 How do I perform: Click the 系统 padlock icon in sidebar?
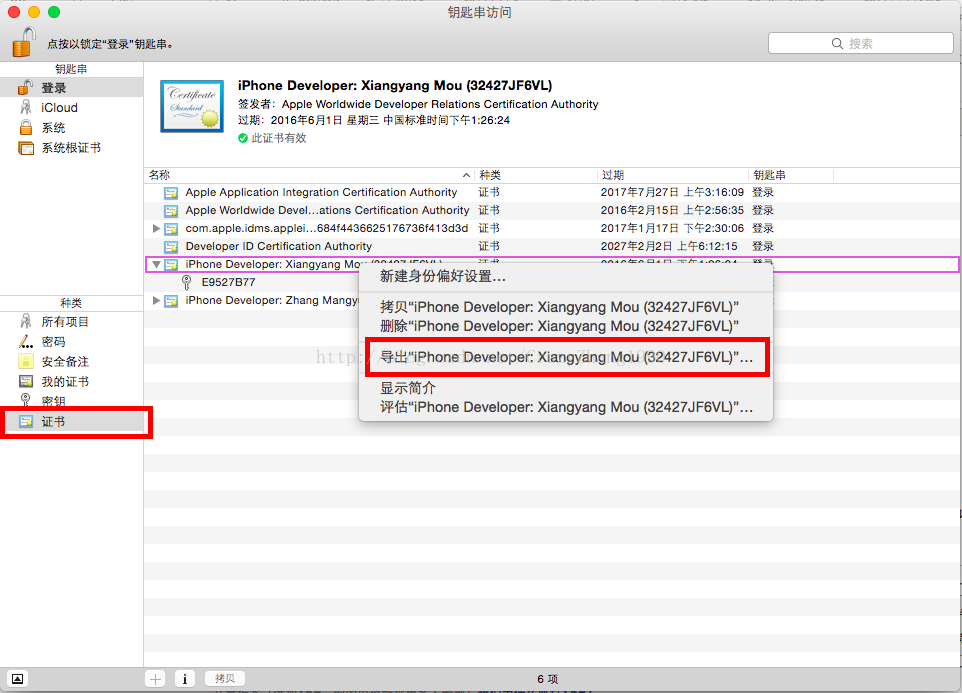click(26, 128)
